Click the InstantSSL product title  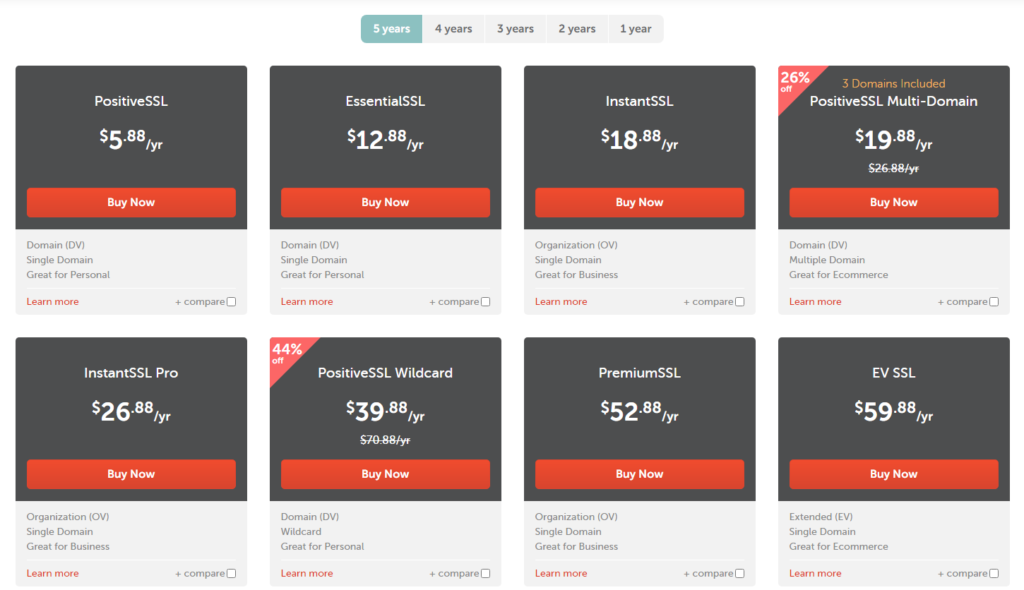point(639,101)
